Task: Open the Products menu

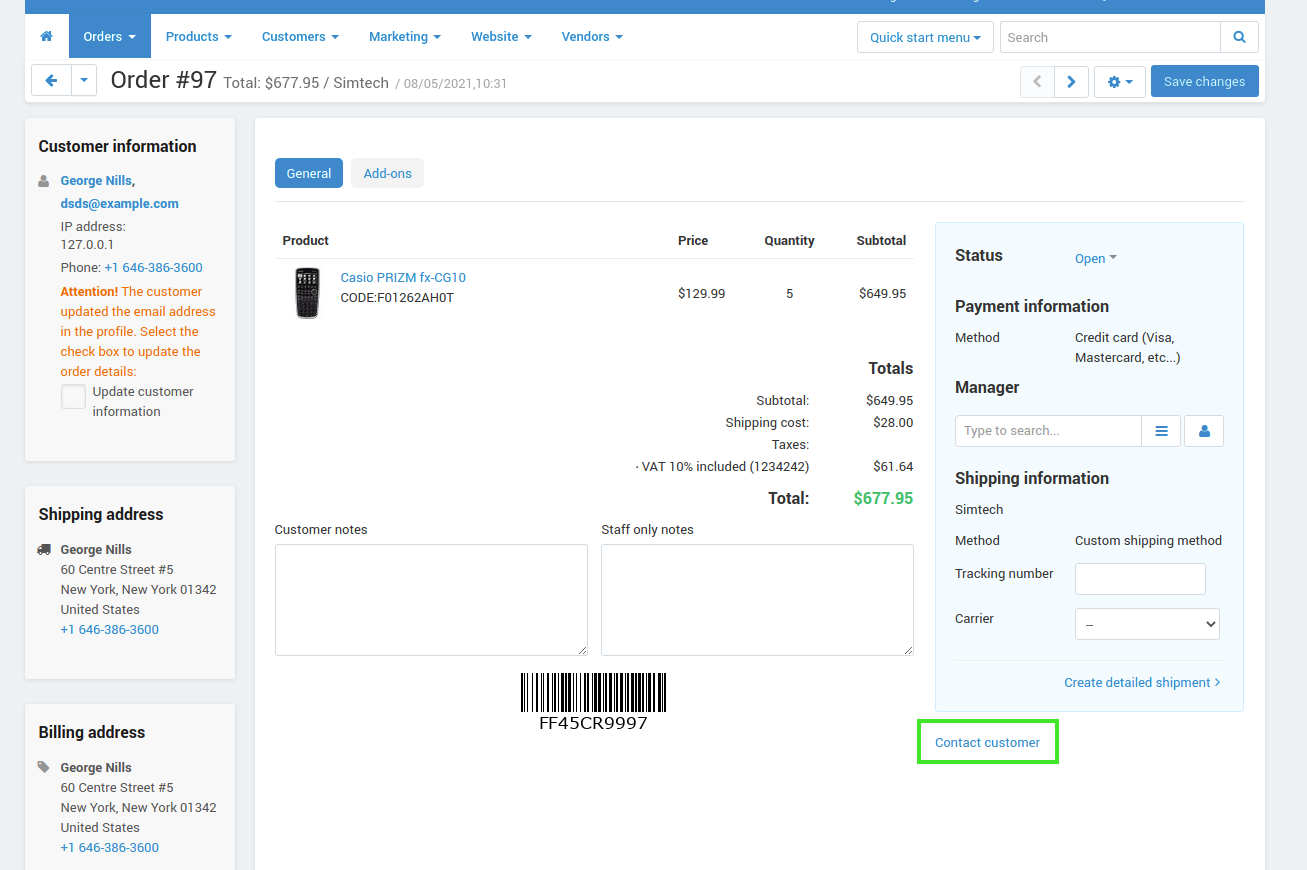Action: (x=198, y=37)
